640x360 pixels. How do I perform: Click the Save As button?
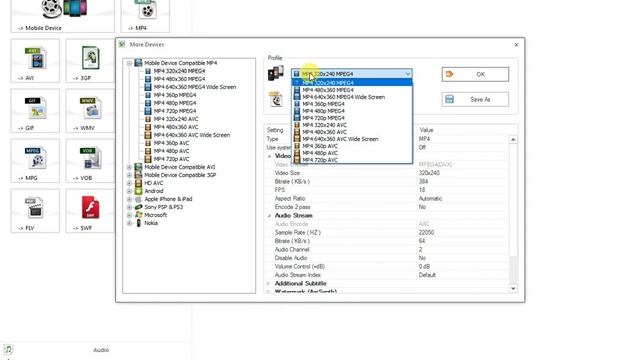pyautogui.click(x=475, y=99)
